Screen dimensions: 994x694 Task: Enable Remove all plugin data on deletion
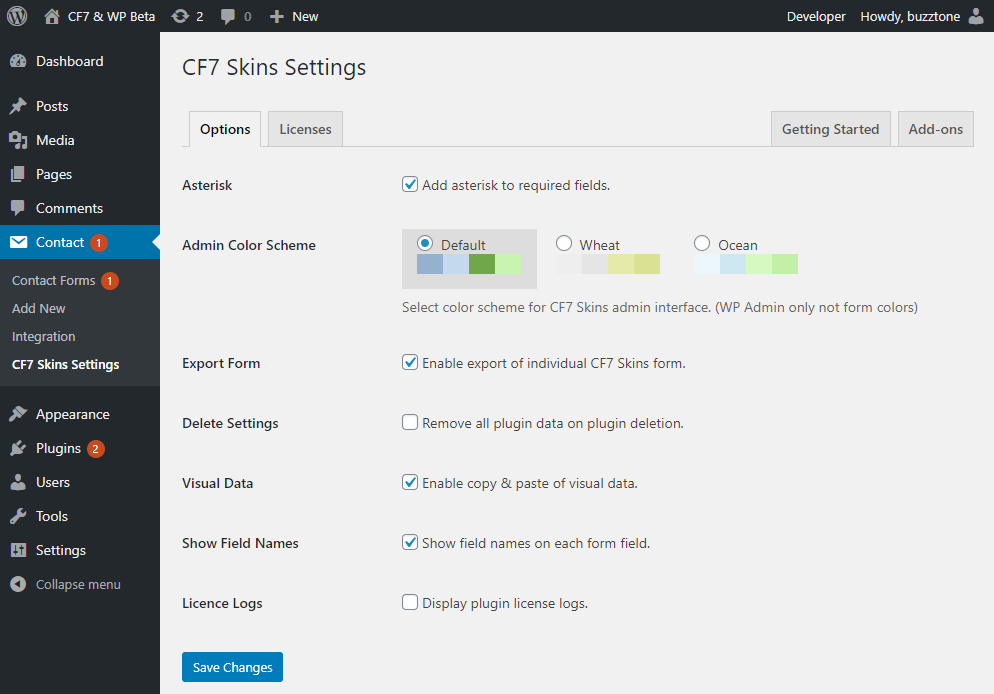click(x=410, y=422)
